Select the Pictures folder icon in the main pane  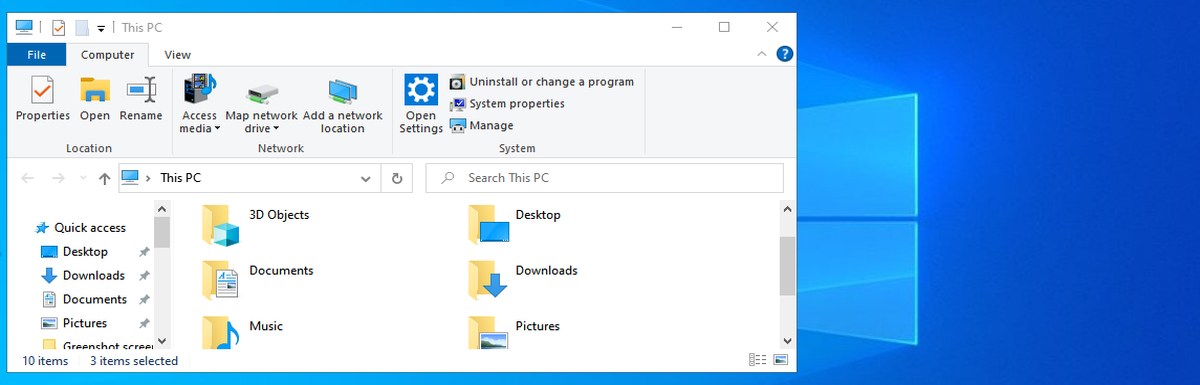pyautogui.click(x=488, y=332)
